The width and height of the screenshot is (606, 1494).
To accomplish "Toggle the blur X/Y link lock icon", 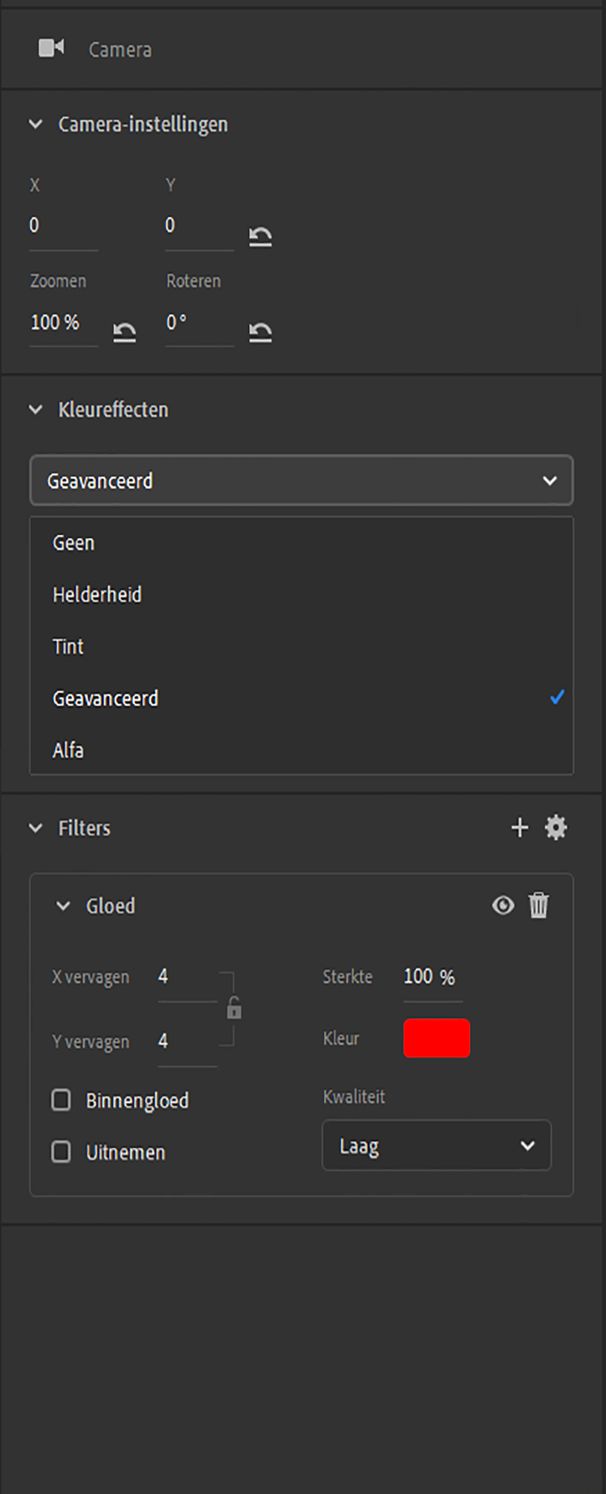I will tap(234, 1010).
